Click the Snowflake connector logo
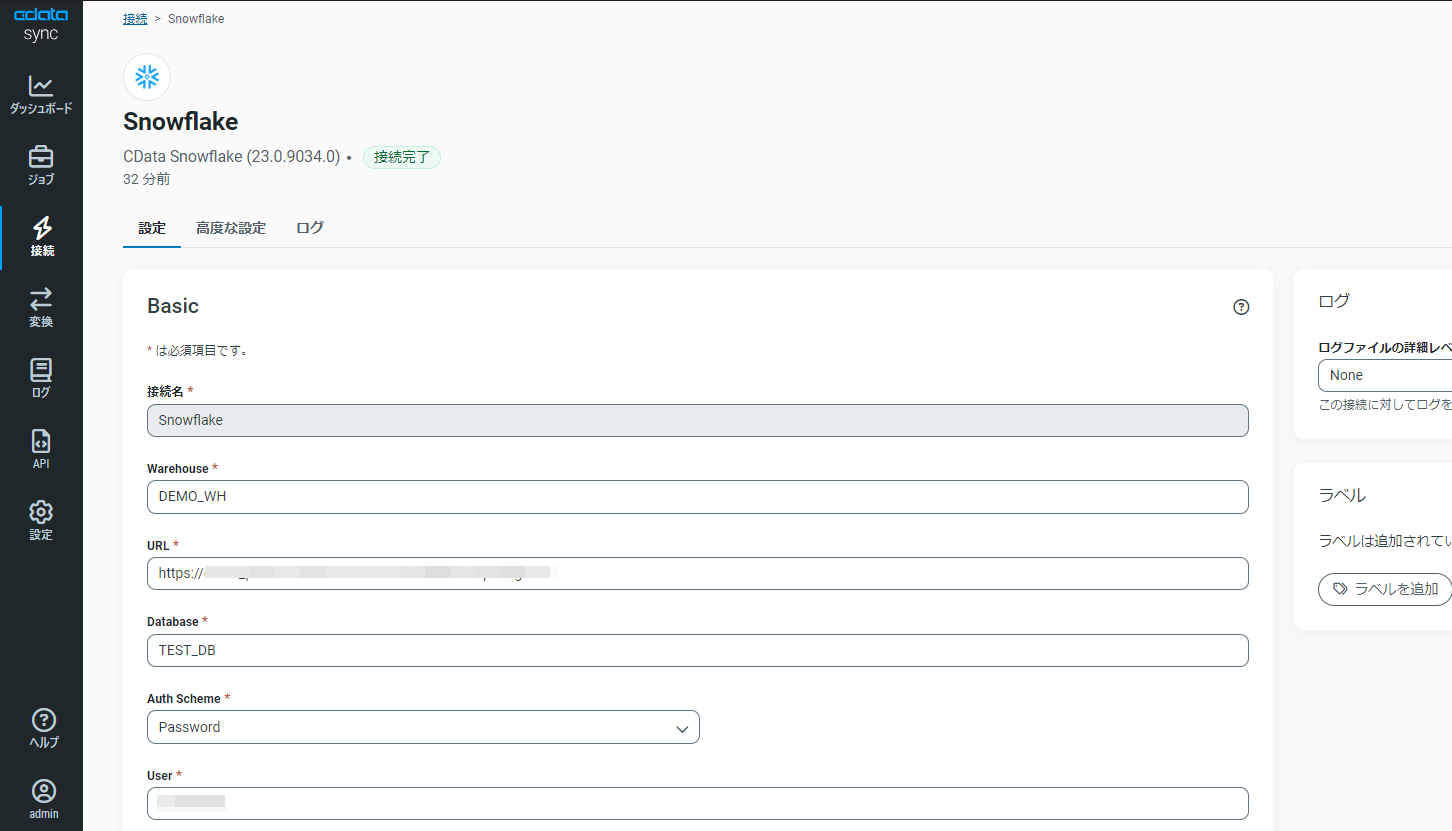Viewport: 1452px width, 831px height. (x=146, y=76)
